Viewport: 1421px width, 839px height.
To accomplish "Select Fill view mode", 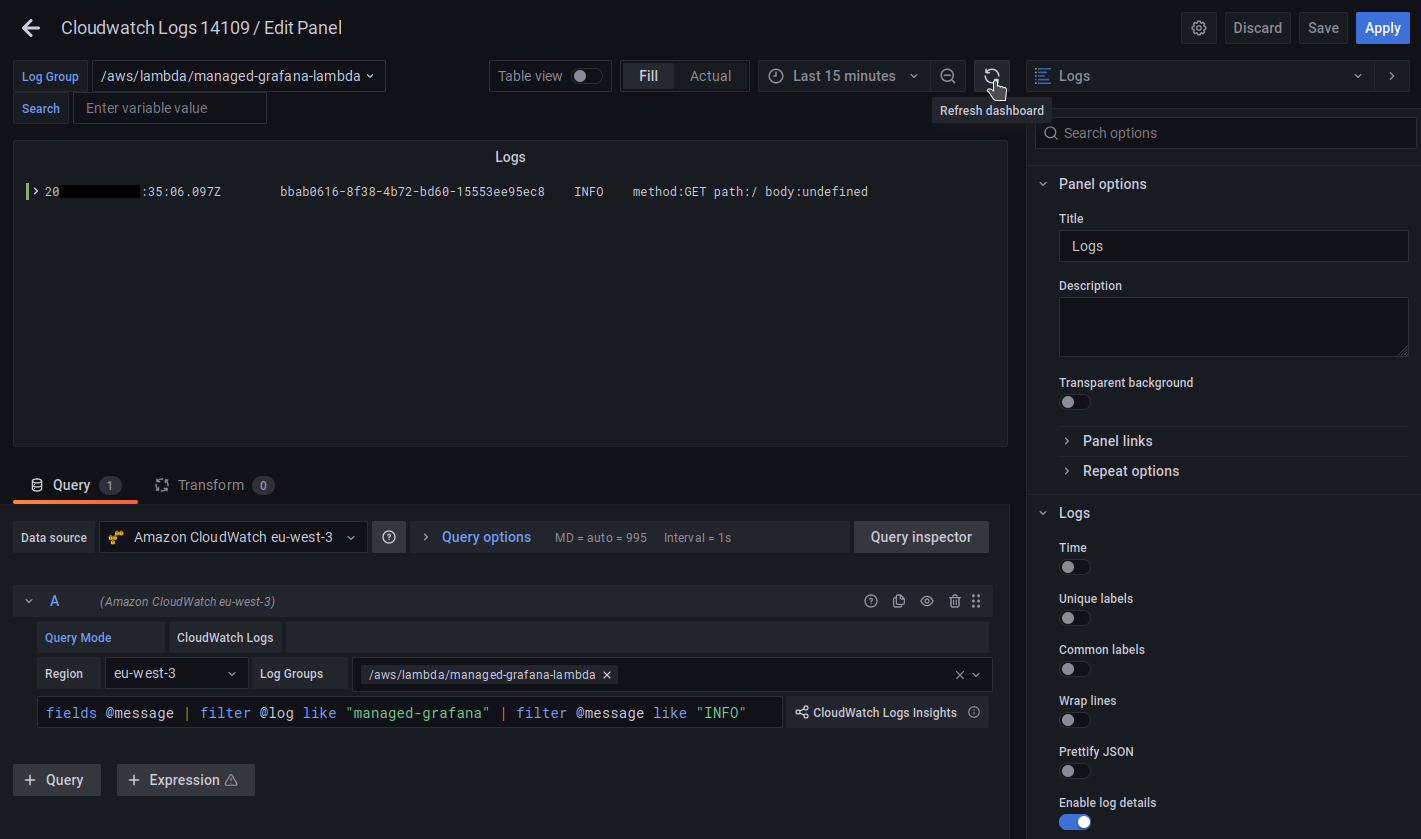I will (648, 76).
